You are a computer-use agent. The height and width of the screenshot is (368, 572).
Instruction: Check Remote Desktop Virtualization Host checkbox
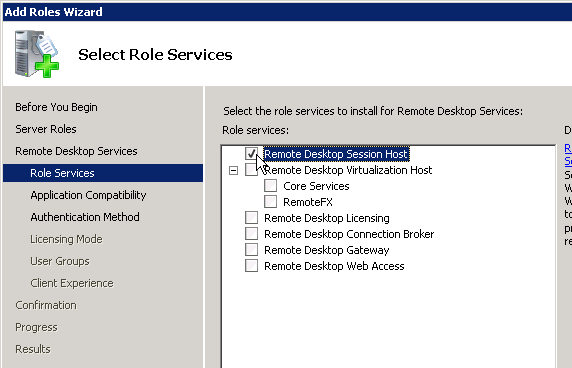tap(251, 170)
